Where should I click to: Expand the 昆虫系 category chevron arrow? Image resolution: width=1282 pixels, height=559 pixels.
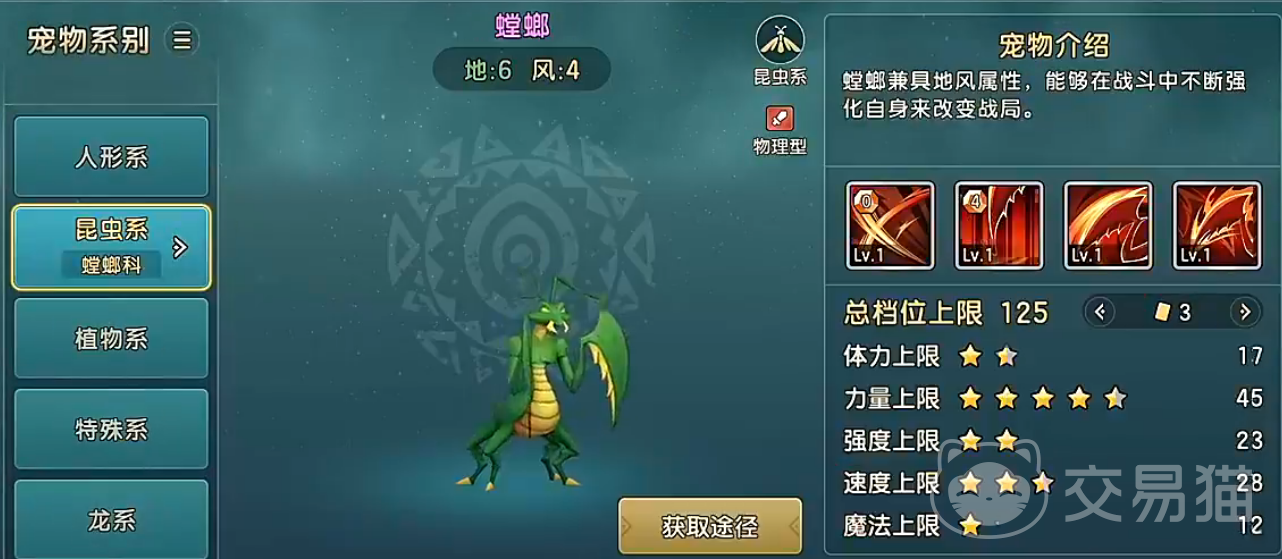180,247
